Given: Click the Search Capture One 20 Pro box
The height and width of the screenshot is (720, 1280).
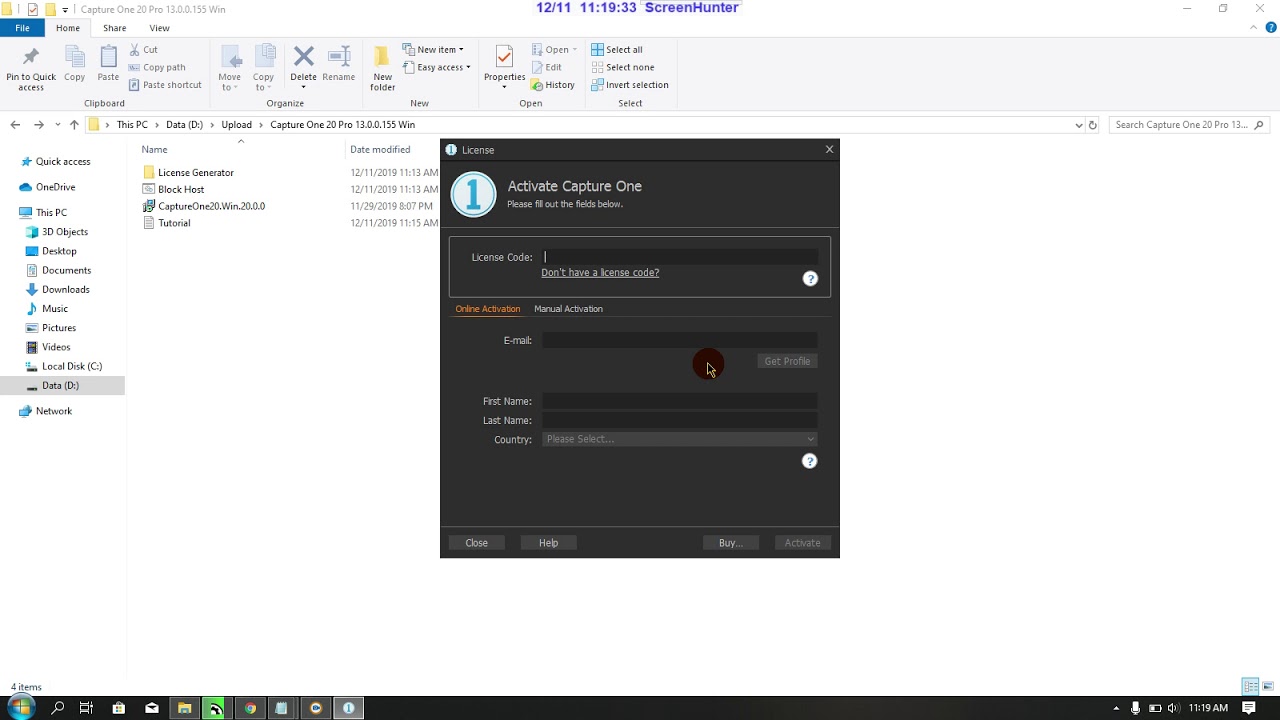Looking at the screenshot, I should 1189,125.
